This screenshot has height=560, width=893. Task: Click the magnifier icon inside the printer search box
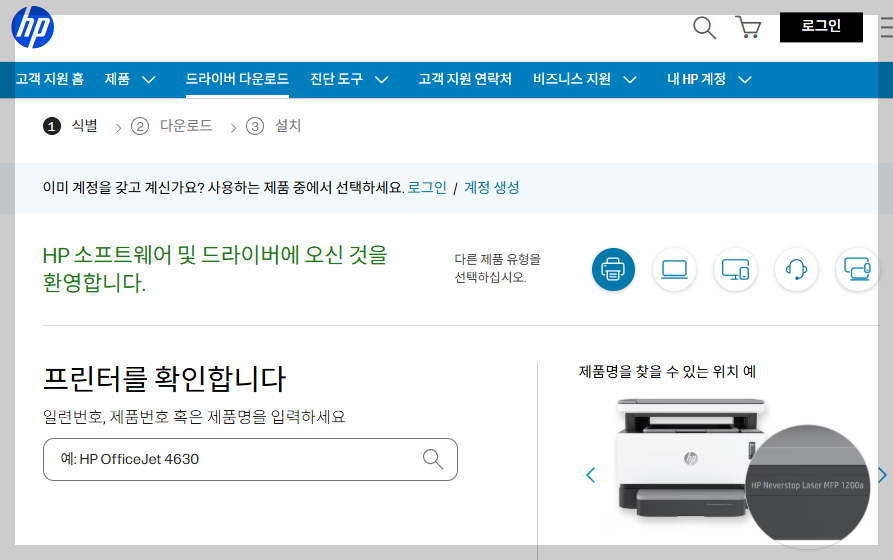tap(433, 459)
